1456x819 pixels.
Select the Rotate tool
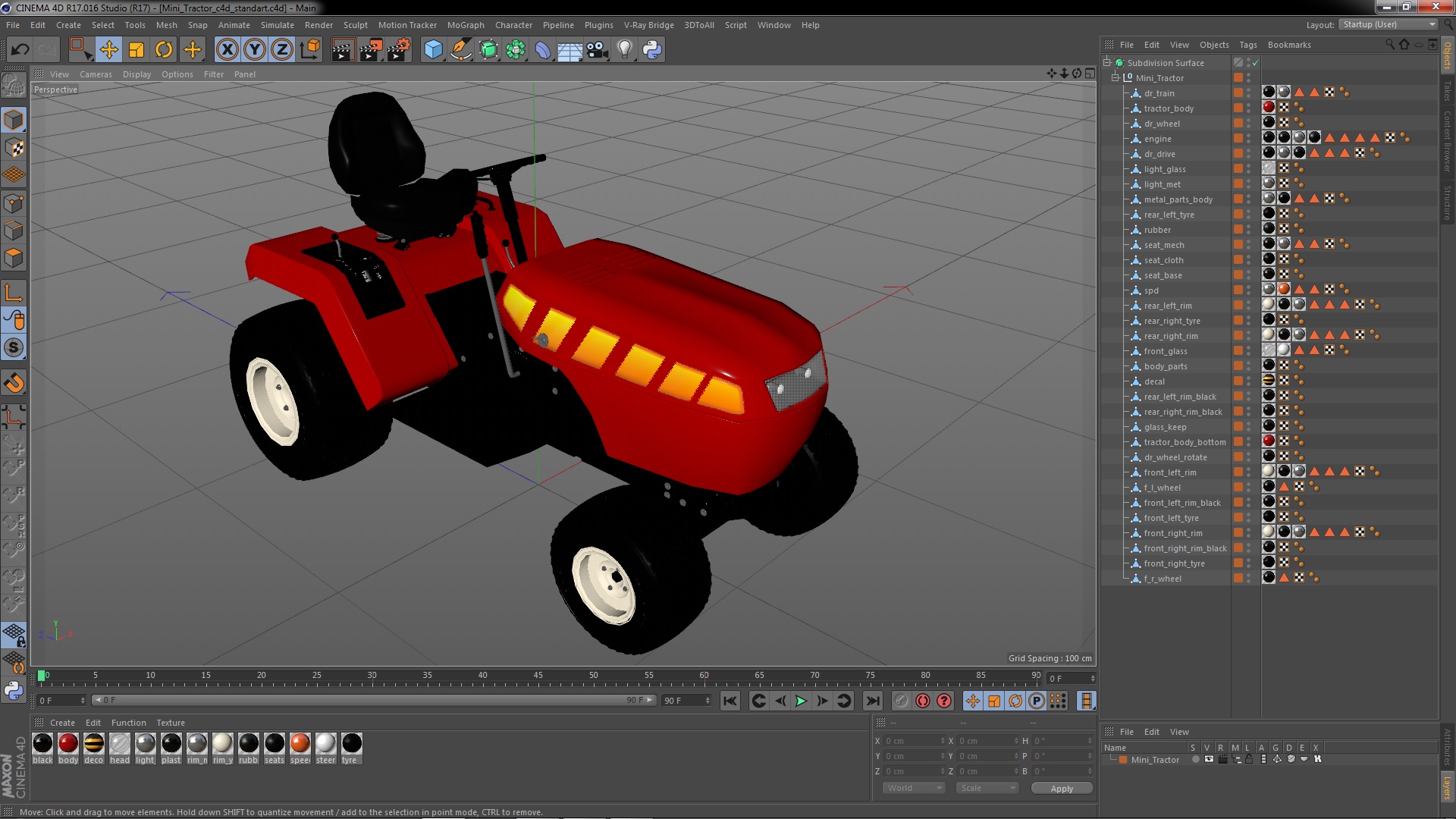click(x=164, y=50)
